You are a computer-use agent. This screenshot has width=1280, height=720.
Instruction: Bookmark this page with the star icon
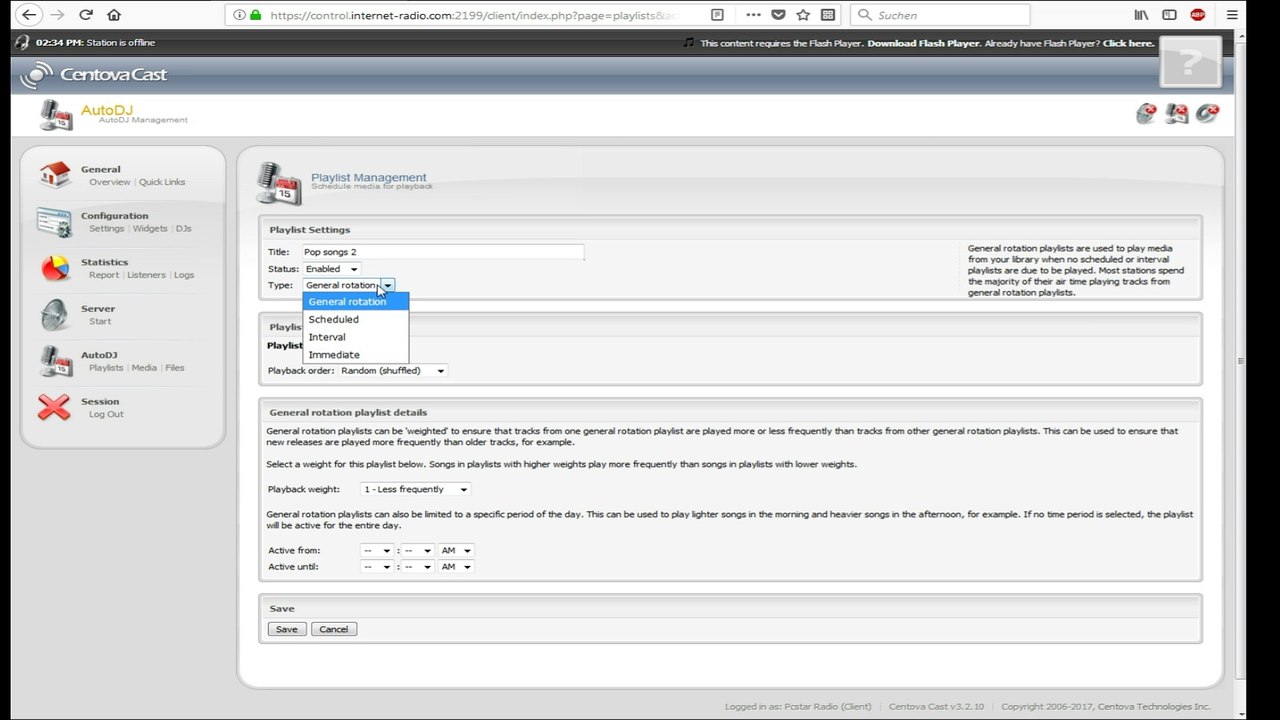coord(803,15)
